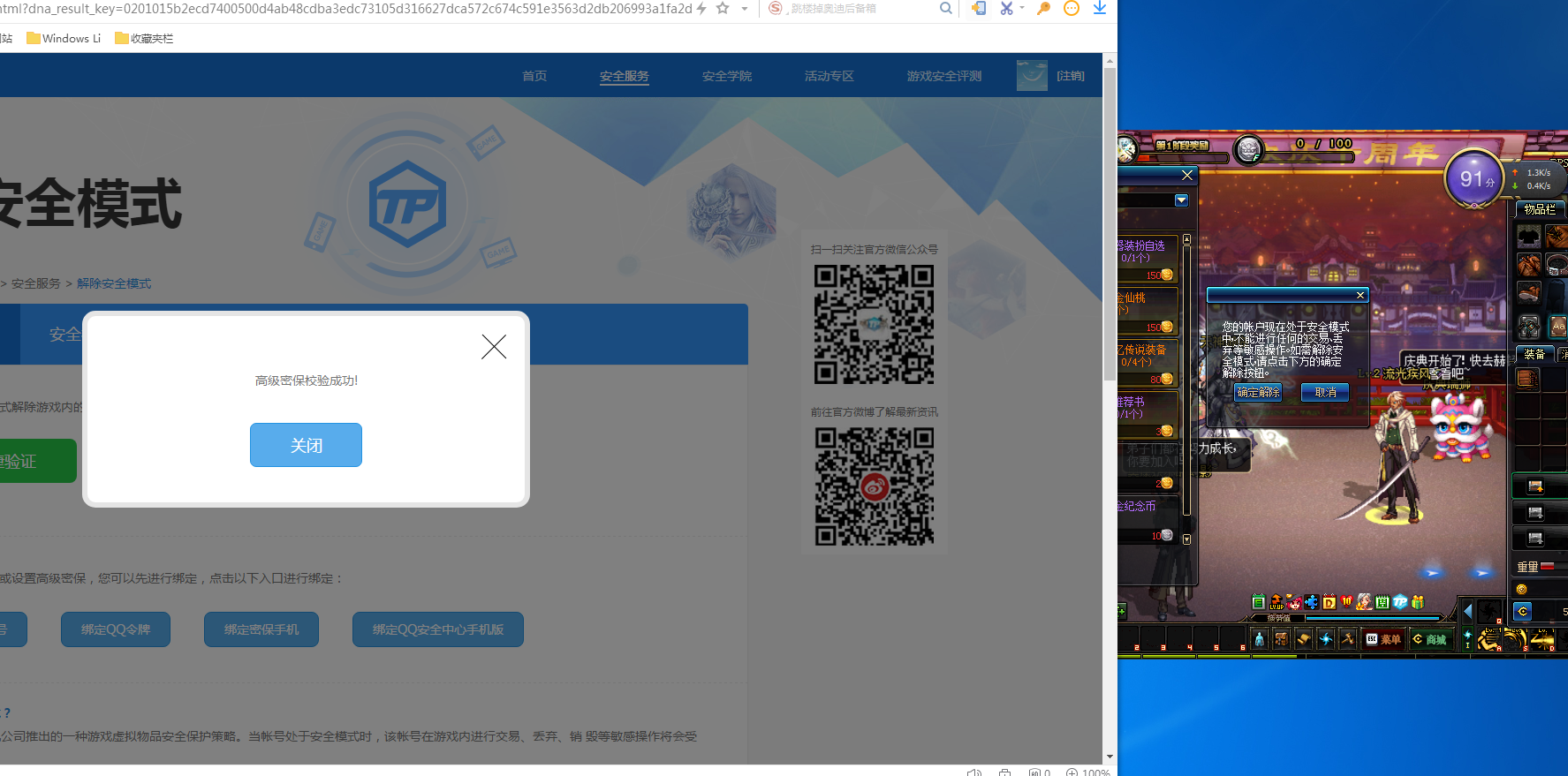Open the dropdown arrow in the game reward panel
Screen dimensions: 1568x776
[x=1182, y=200]
